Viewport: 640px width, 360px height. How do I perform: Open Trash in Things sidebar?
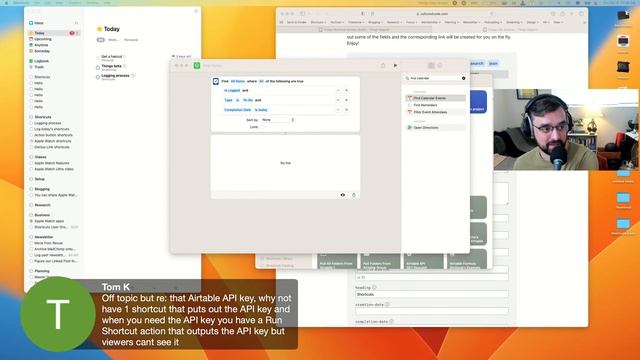[x=53, y=67]
